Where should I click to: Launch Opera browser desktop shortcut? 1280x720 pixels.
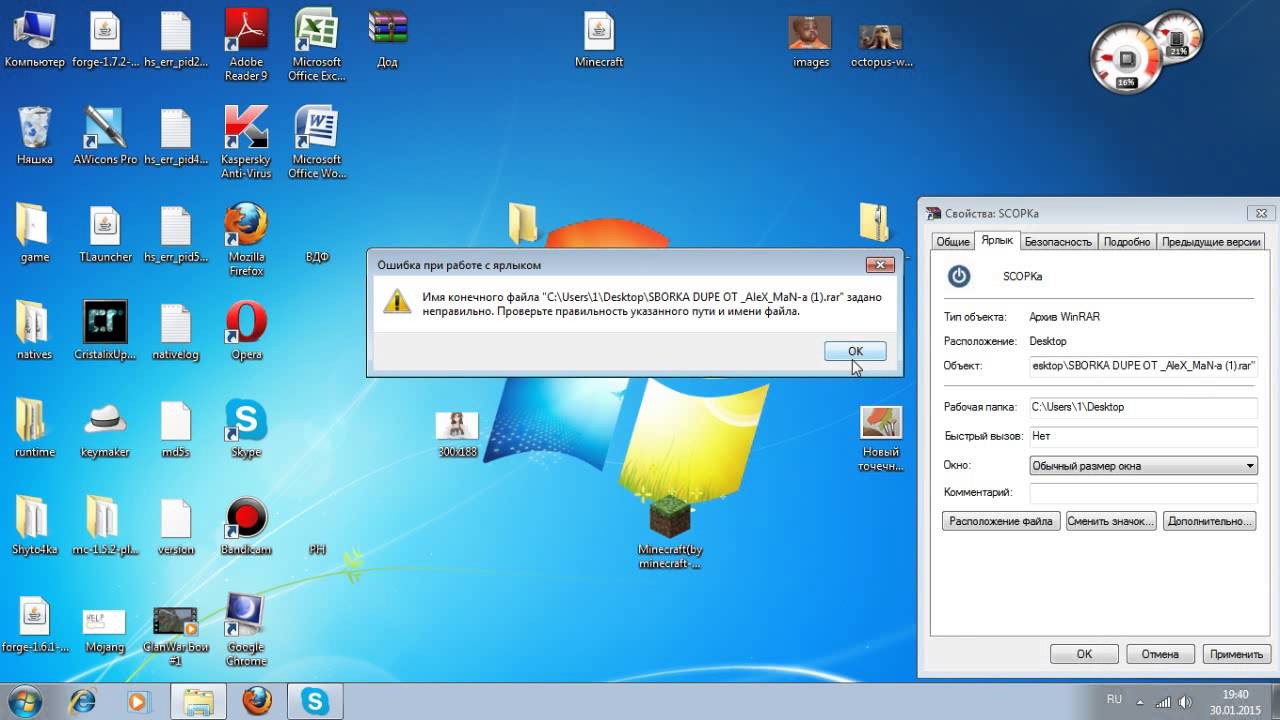(246, 331)
